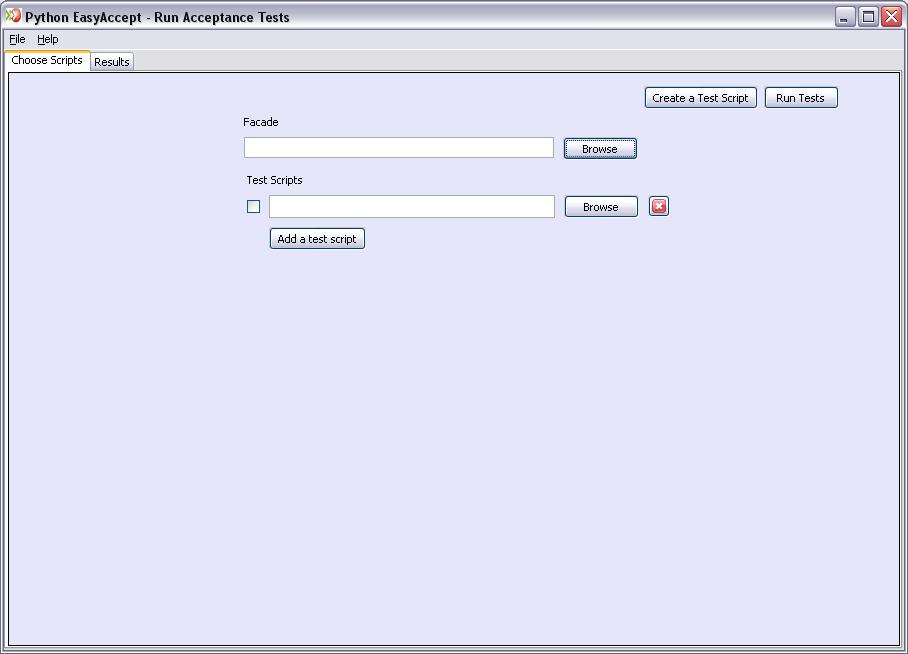
Task: Minimize the EasyAccept window
Action: click(845, 17)
